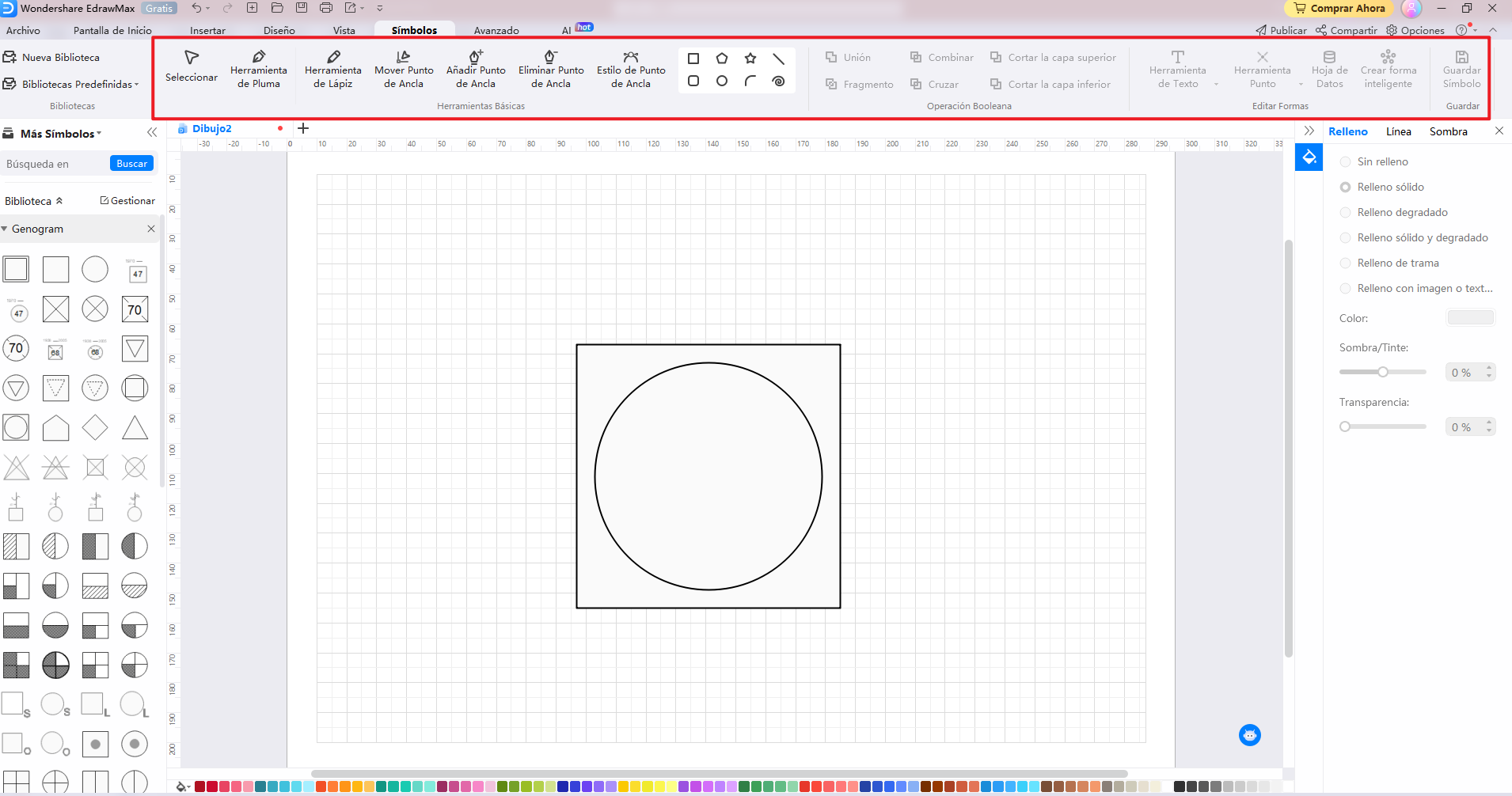Image resolution: width=1512 pixels, height=796 pixels.
Task: Select the Pen tool (Herramienta de Pluma)
Action: (258, 69)
